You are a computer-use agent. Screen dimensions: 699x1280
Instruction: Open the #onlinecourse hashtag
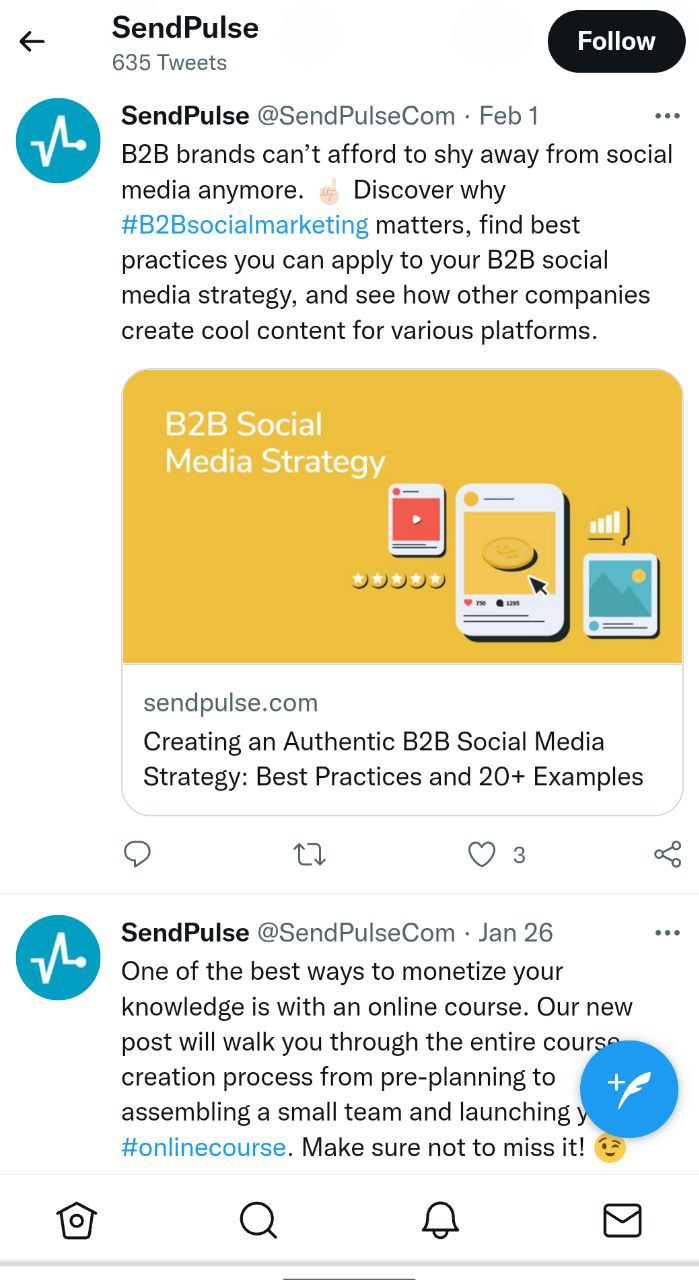(204, 1147)
